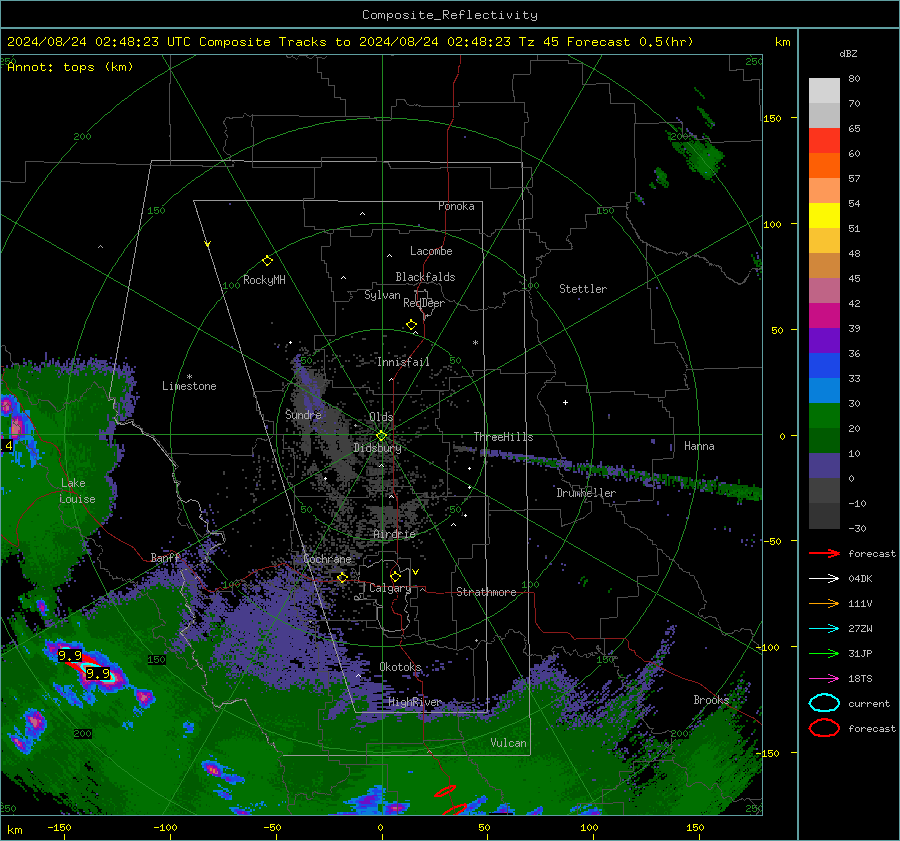Click the 'Annot: tops (km)' annotation label
This screenshot has width=900, height=841.
click(x=70, y=67)
